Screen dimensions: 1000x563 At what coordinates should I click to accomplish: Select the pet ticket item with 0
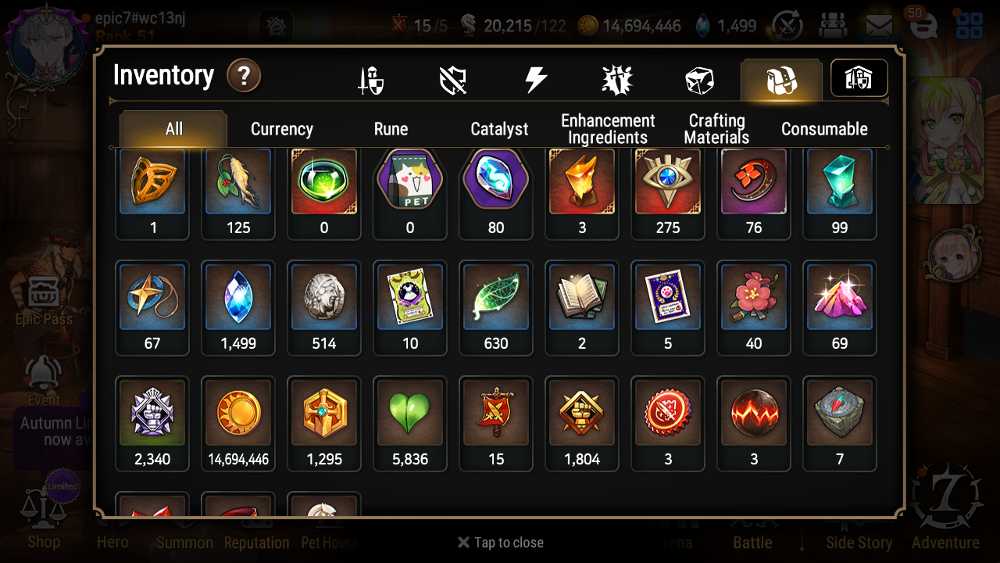[410, 193]
